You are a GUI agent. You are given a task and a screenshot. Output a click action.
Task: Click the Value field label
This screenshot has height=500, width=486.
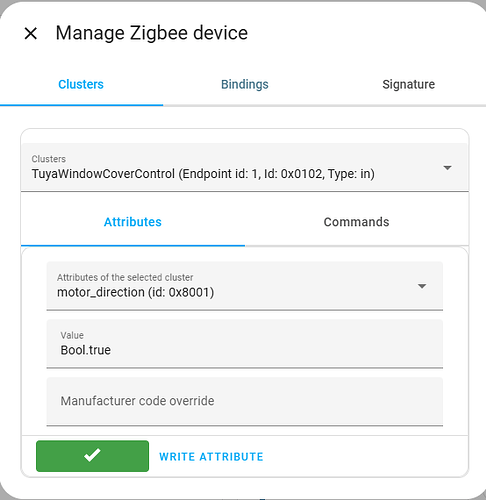pyautogui.click(x=72, y=335)
